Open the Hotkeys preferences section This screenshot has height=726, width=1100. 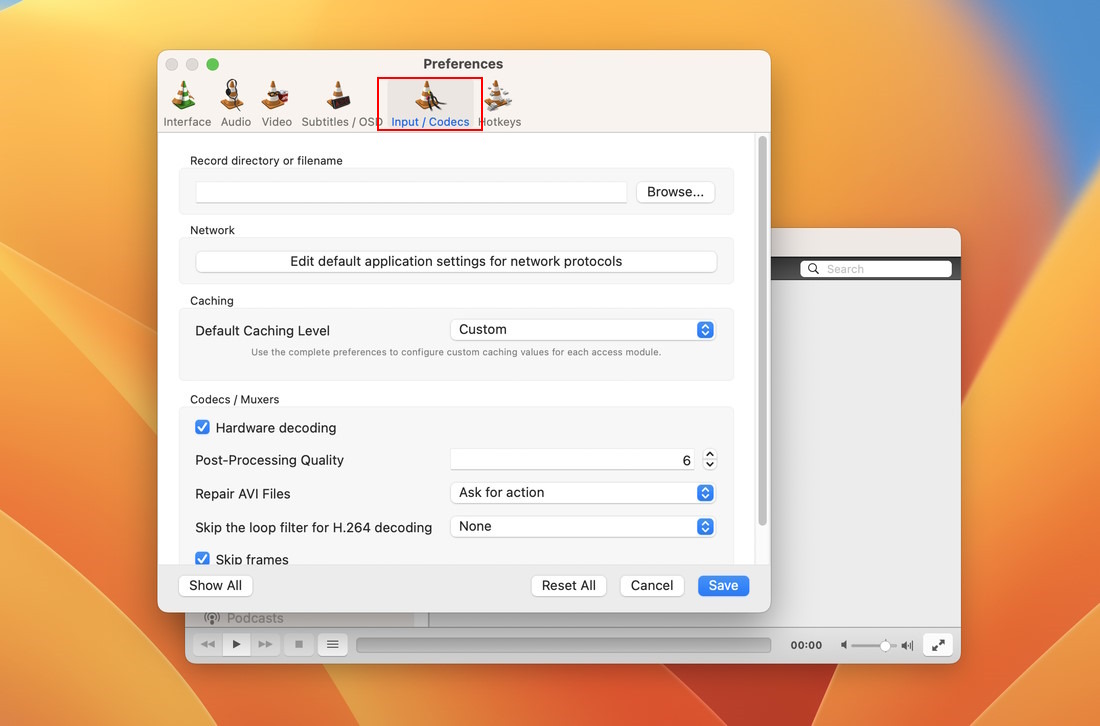pos(499,100)
